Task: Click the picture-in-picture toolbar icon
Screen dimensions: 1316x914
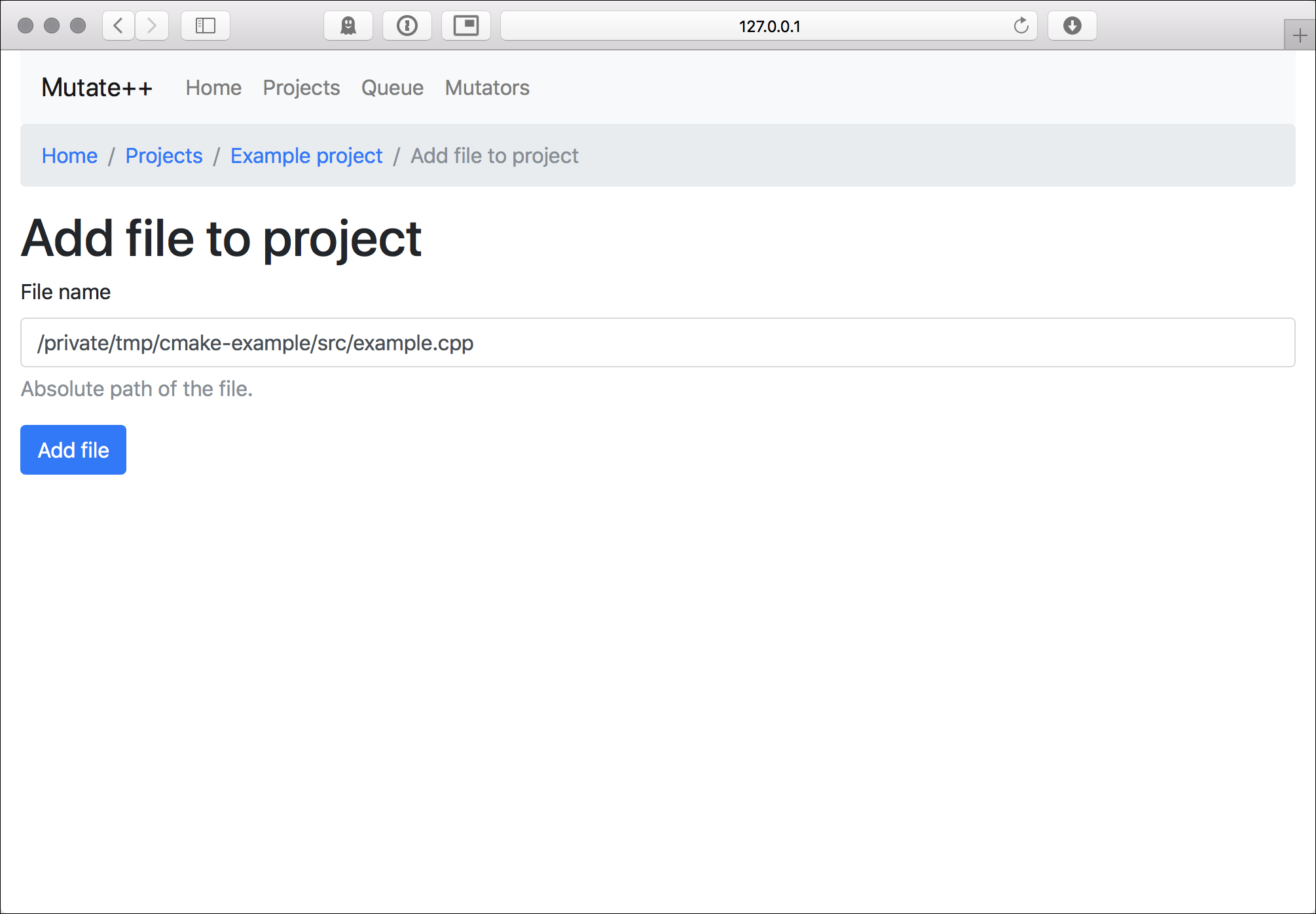Action: click(x=466, y=26)
